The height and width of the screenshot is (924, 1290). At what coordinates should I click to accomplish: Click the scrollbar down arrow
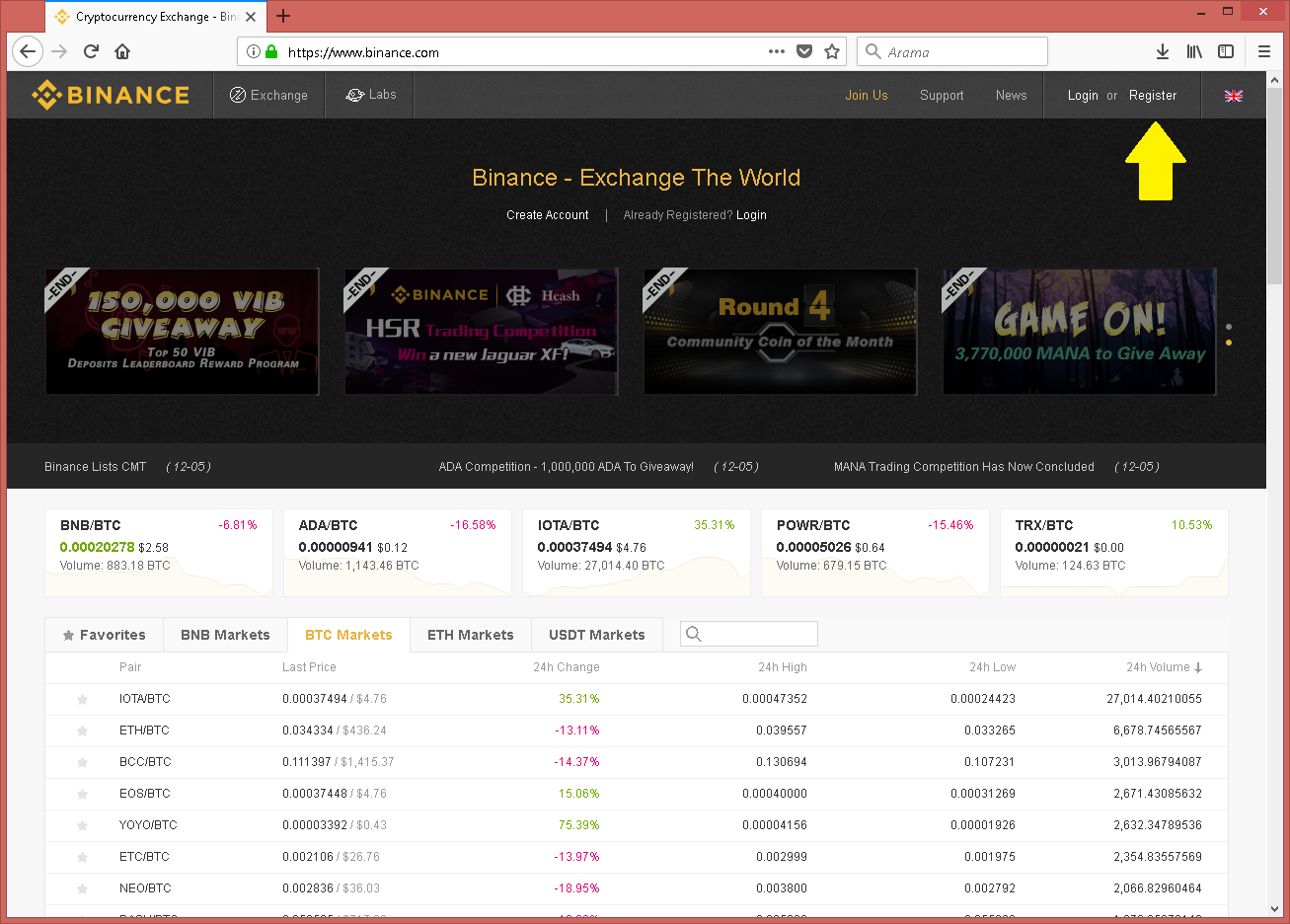tap(1274, 909)
